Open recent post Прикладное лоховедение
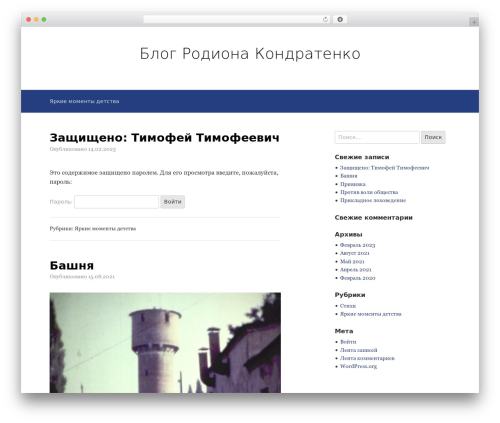This screenshot has width=500, height=423. (x=373, y=200)
